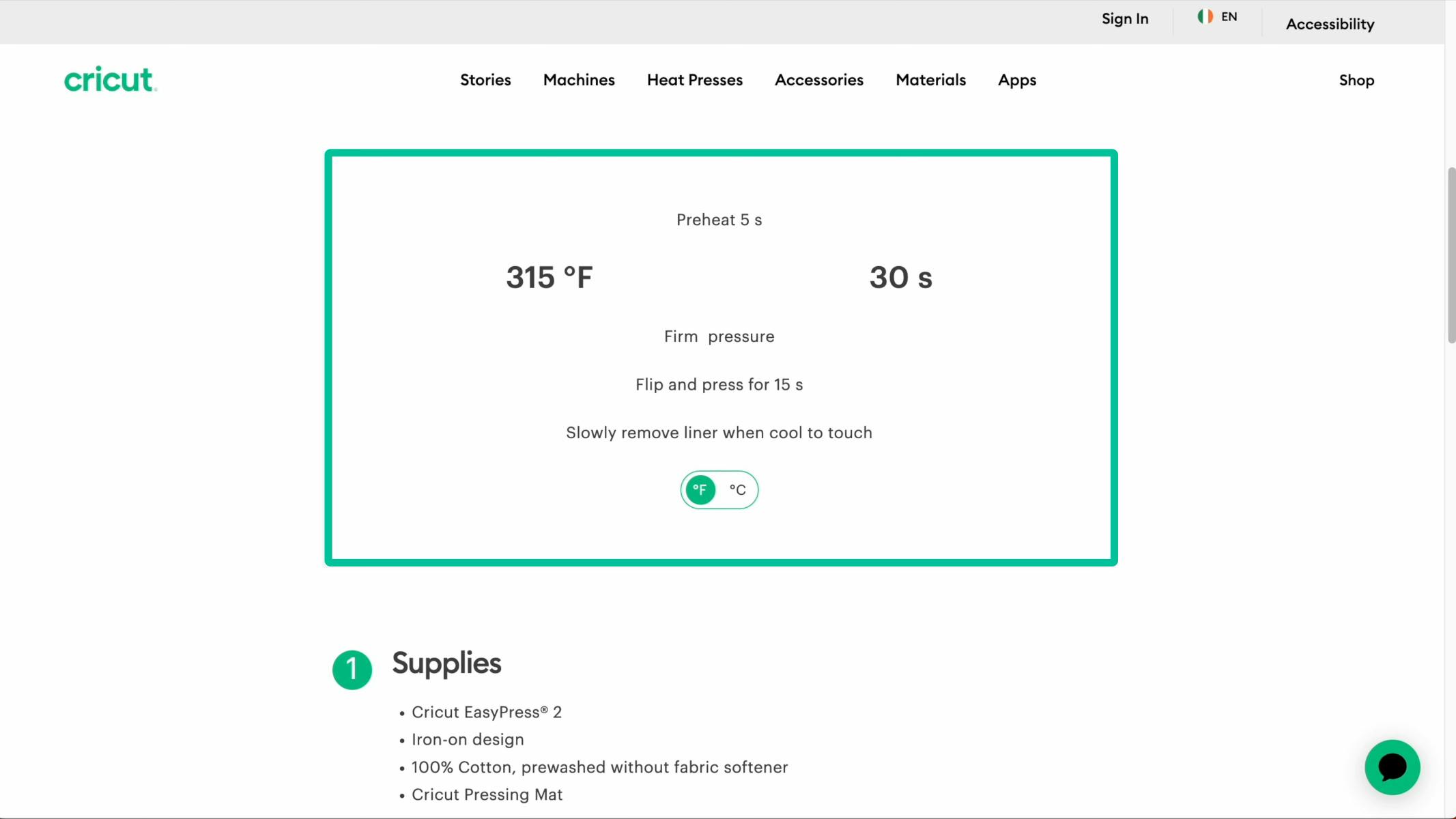Expand the Machines menu

[x=579, y=80]
